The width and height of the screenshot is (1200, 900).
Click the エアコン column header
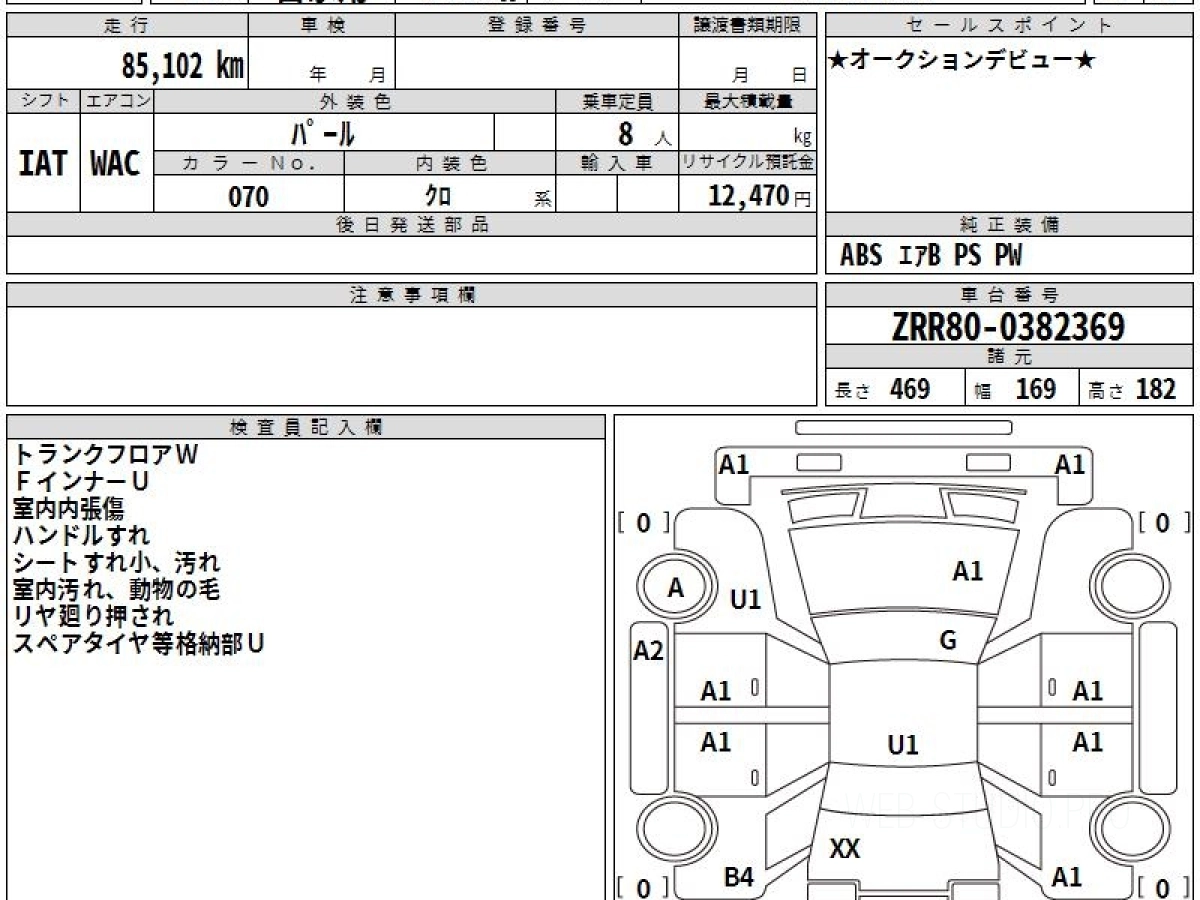(x=116, y=101)
